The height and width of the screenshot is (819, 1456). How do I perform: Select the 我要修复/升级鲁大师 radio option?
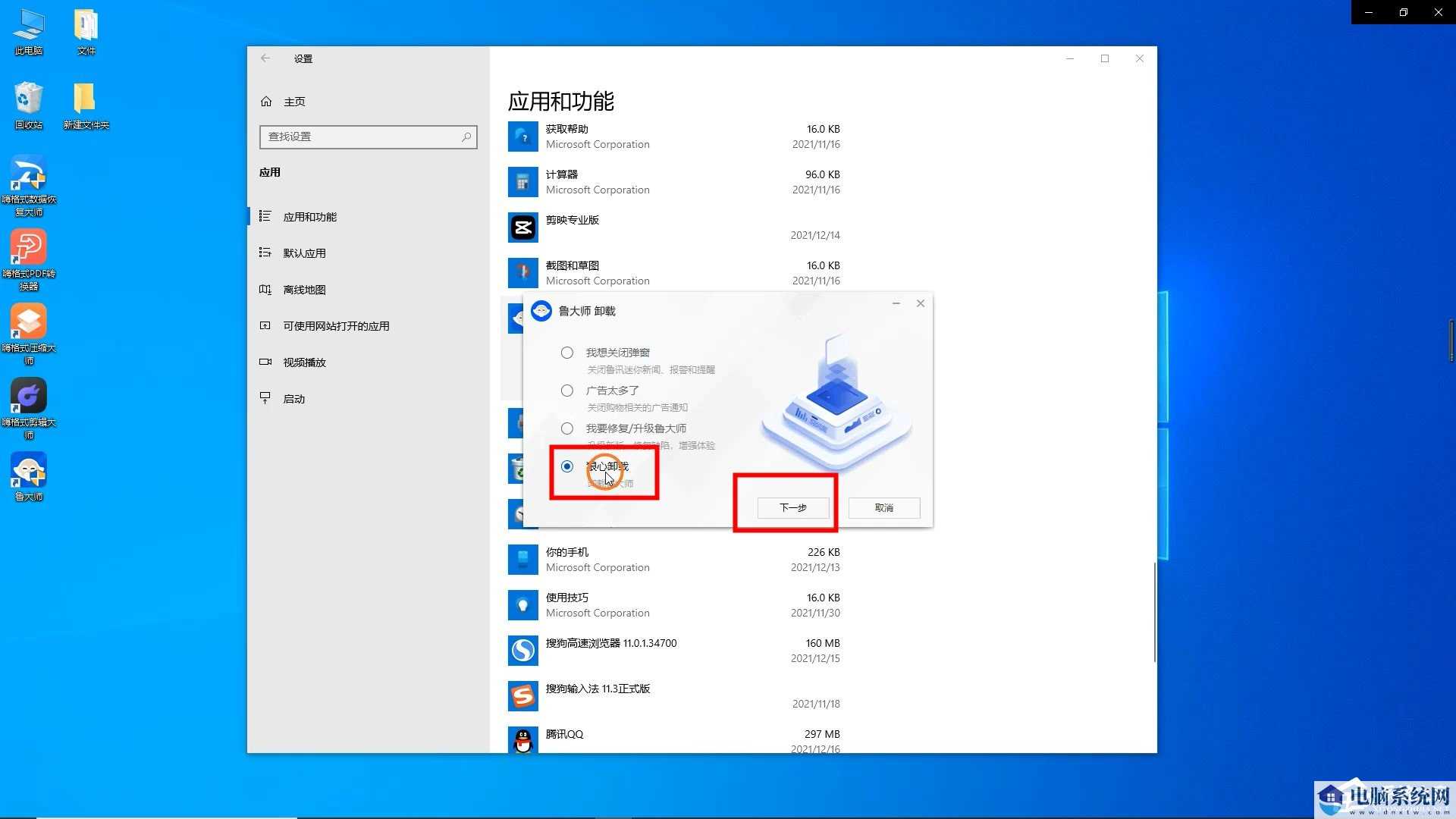click(567, 428)
